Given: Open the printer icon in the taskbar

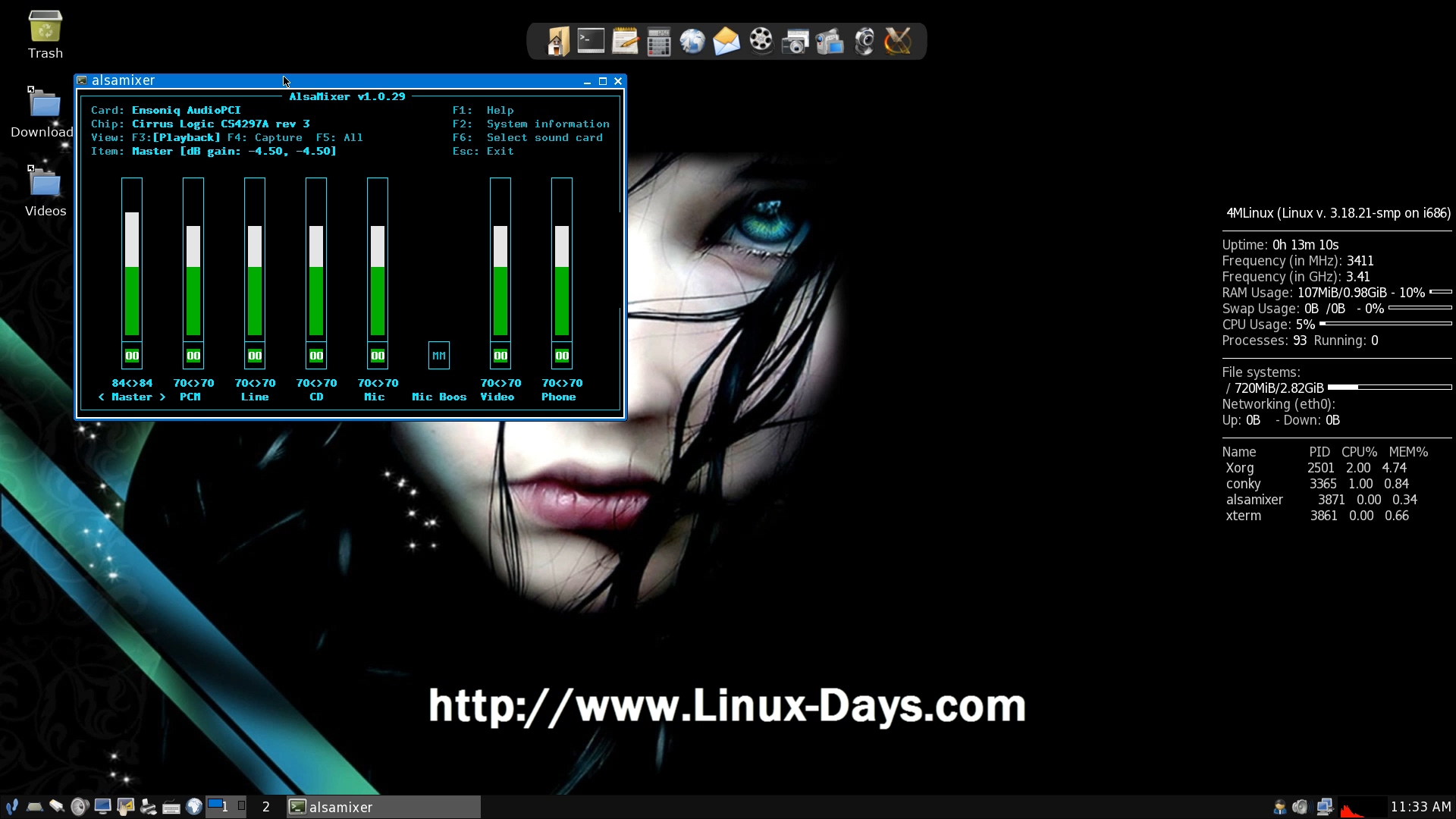Looking at the screenshot, I should coord(148,807).
